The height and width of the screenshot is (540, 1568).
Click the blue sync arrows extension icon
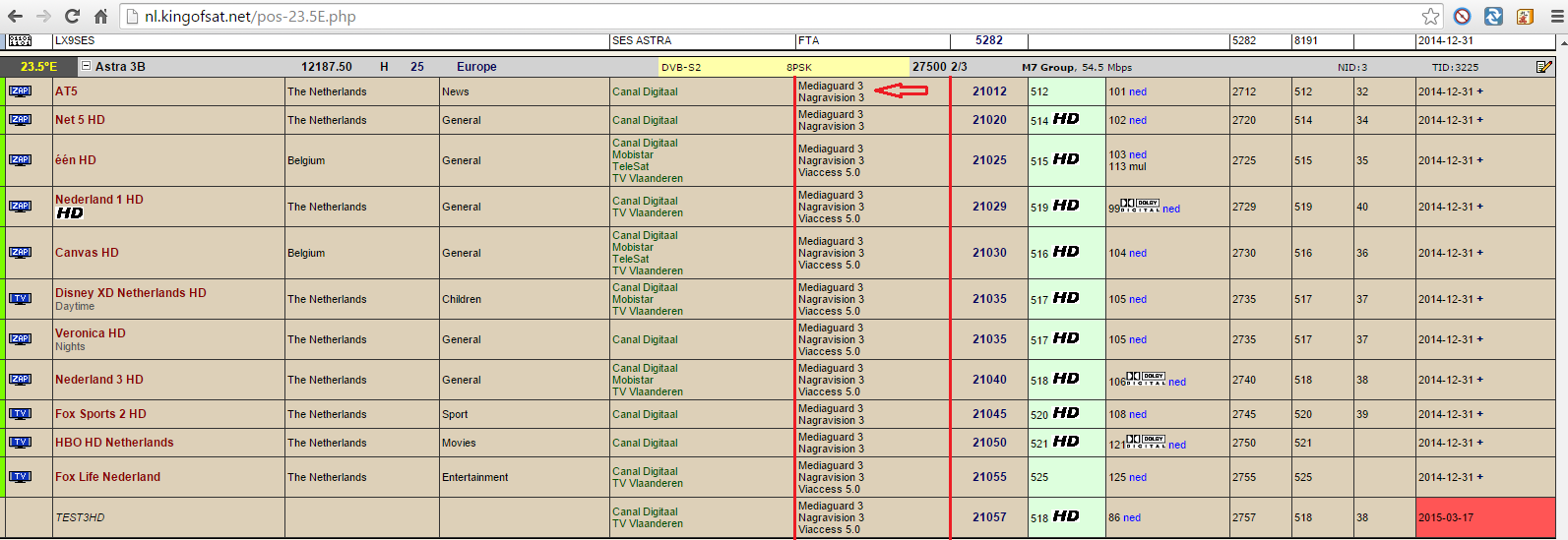coord(1493,16)
